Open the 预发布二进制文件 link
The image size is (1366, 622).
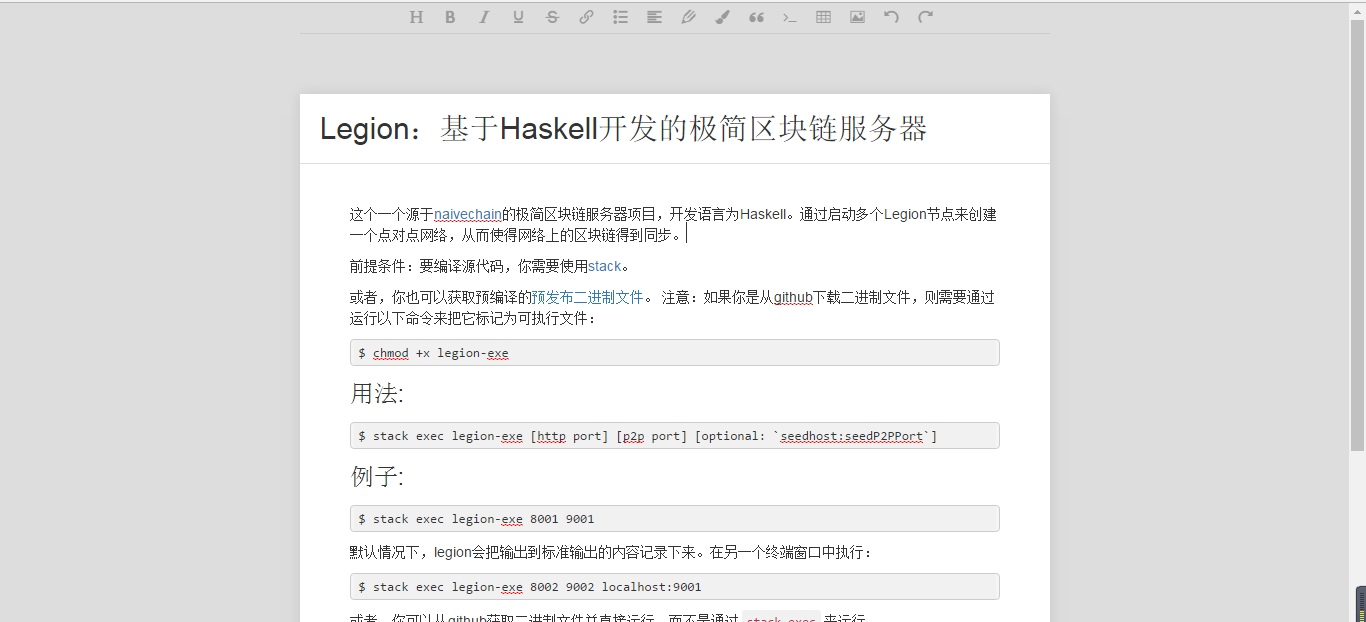pos(587,297)
